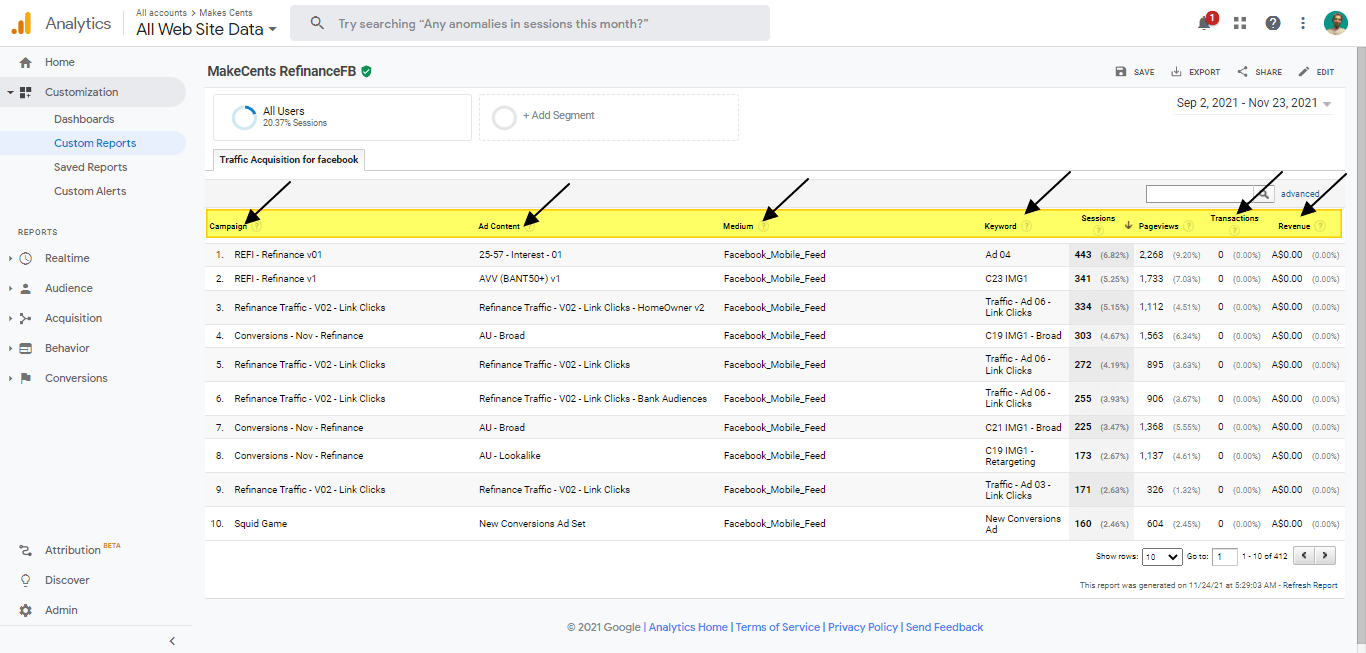Collapse the sidebar with bottom chevron
The height and width of the screenshot is (653, 1366).
[x=172, y=641]
